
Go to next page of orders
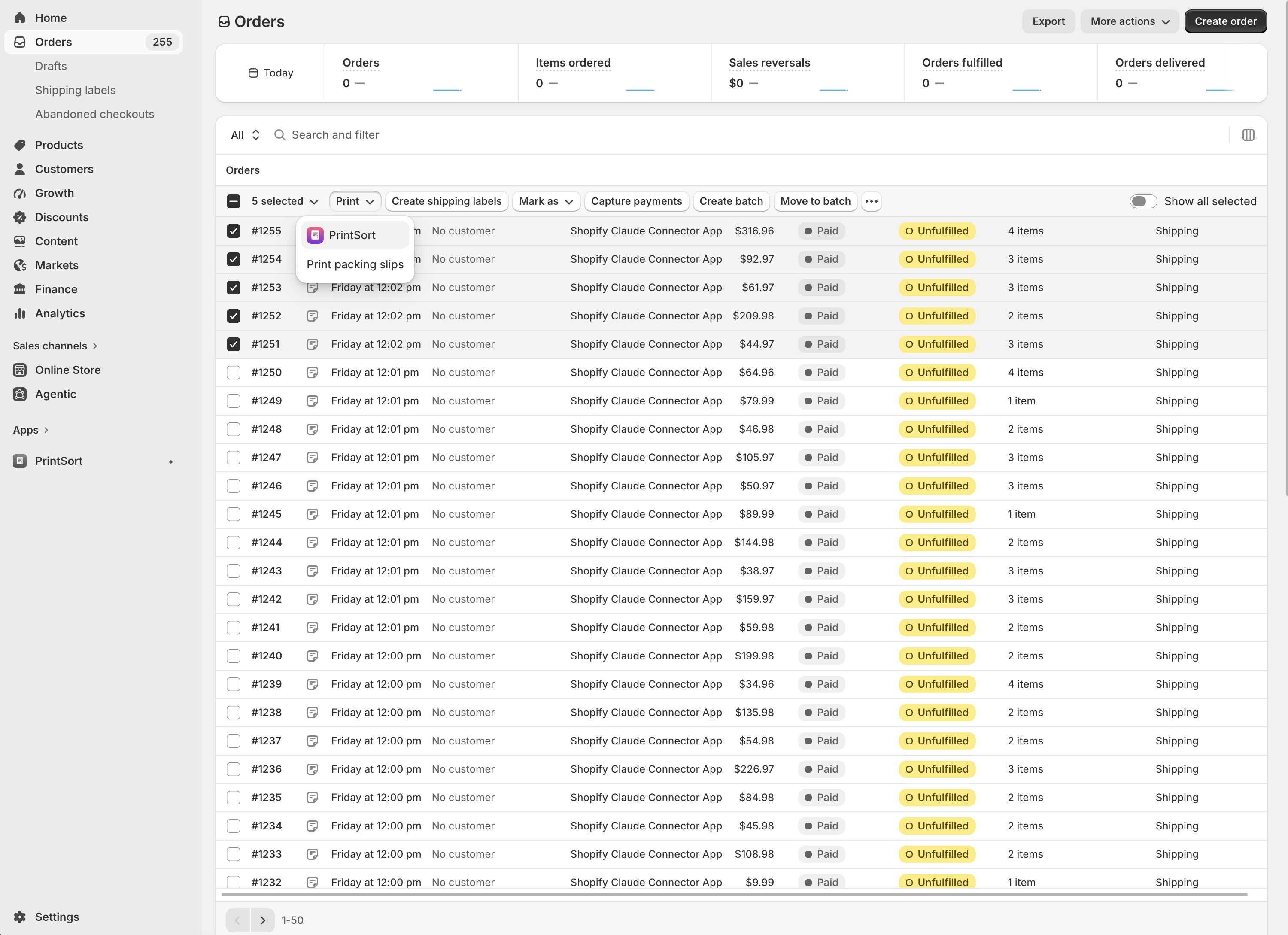262,920
